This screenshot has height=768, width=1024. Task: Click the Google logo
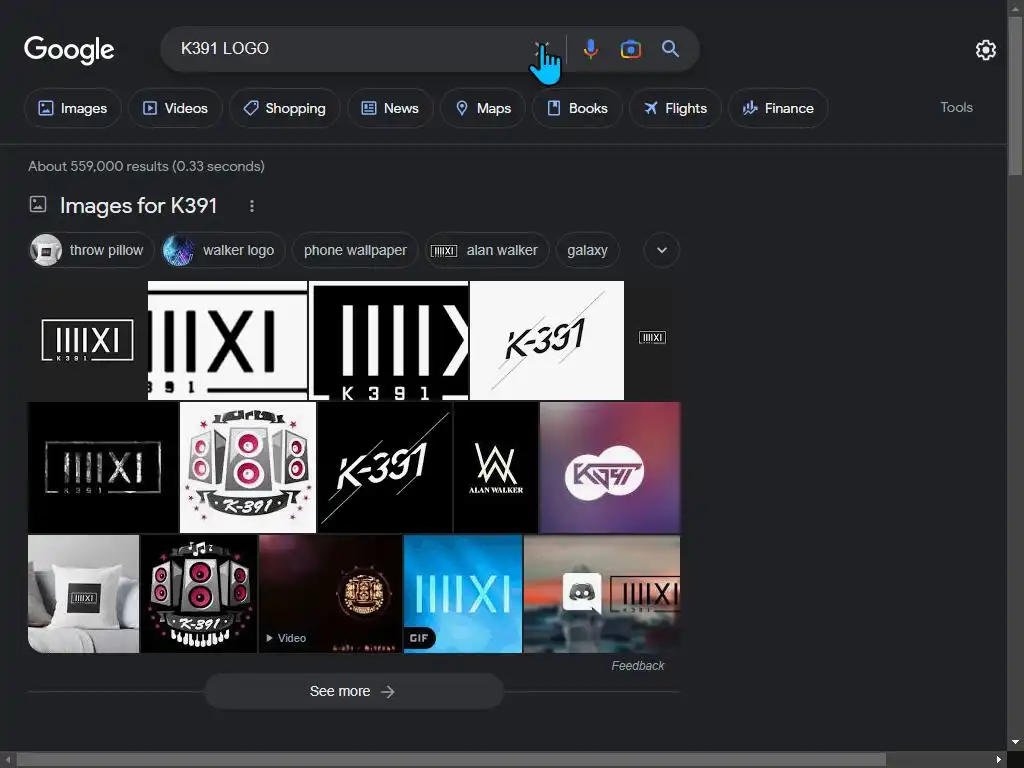[69, 50]
